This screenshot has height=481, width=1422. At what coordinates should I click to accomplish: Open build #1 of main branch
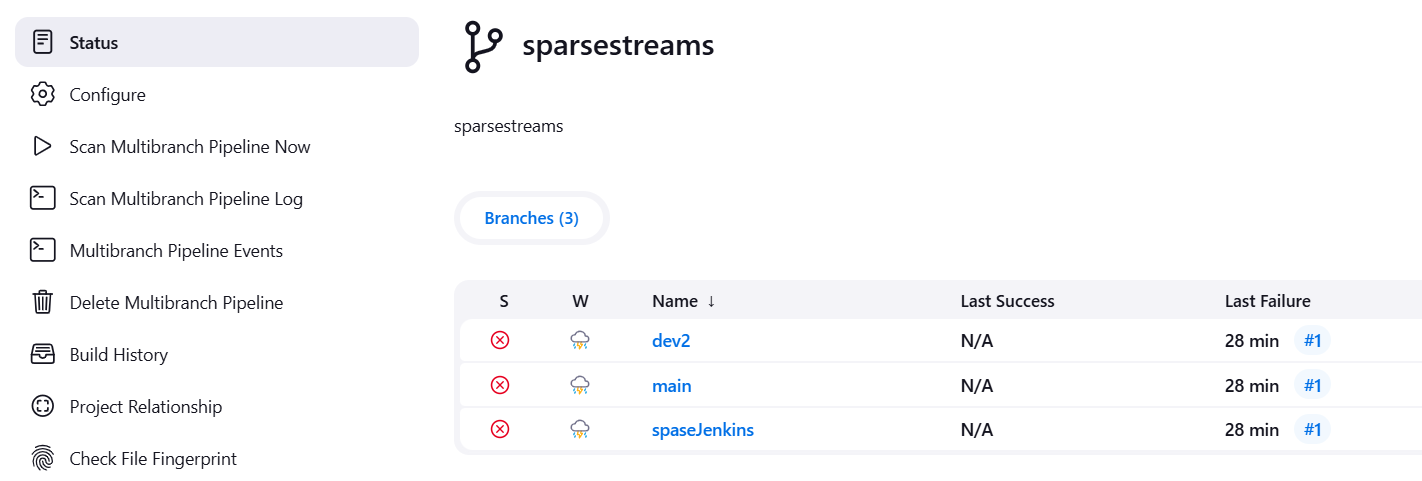pyautogui.click(x=1313, y=385)
